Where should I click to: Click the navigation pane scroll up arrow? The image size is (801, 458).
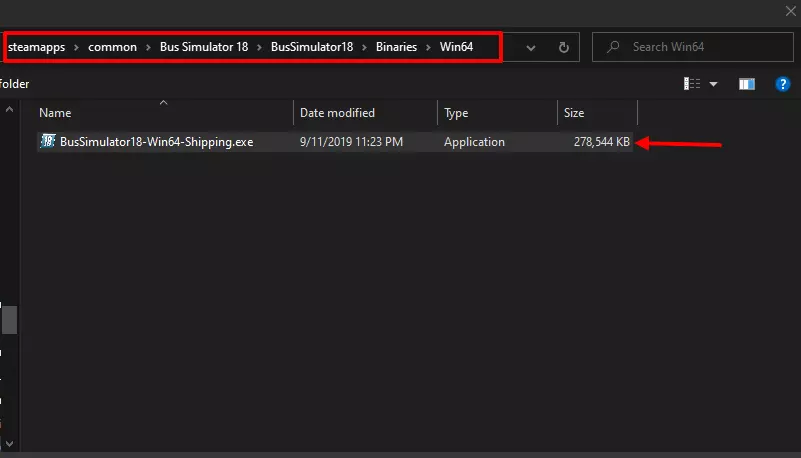coord(9,109)
